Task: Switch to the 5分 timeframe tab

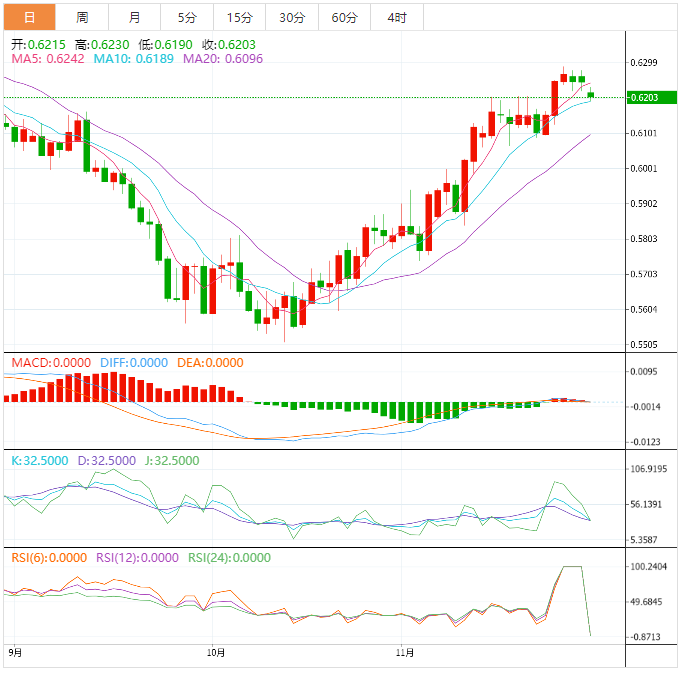Action: coord(187,18)
